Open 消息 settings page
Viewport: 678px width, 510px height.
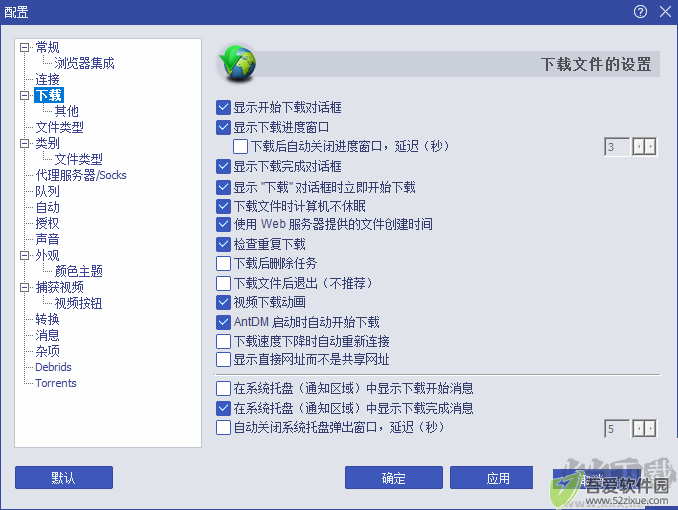[x=47, y=335]
